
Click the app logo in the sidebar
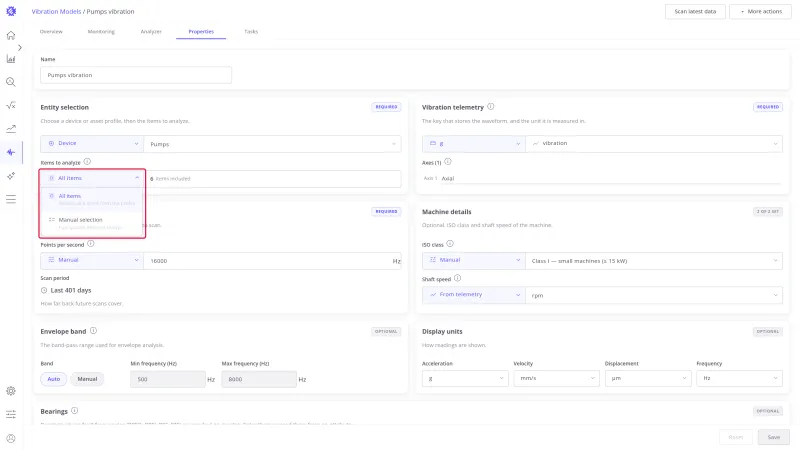click(11, 11)
